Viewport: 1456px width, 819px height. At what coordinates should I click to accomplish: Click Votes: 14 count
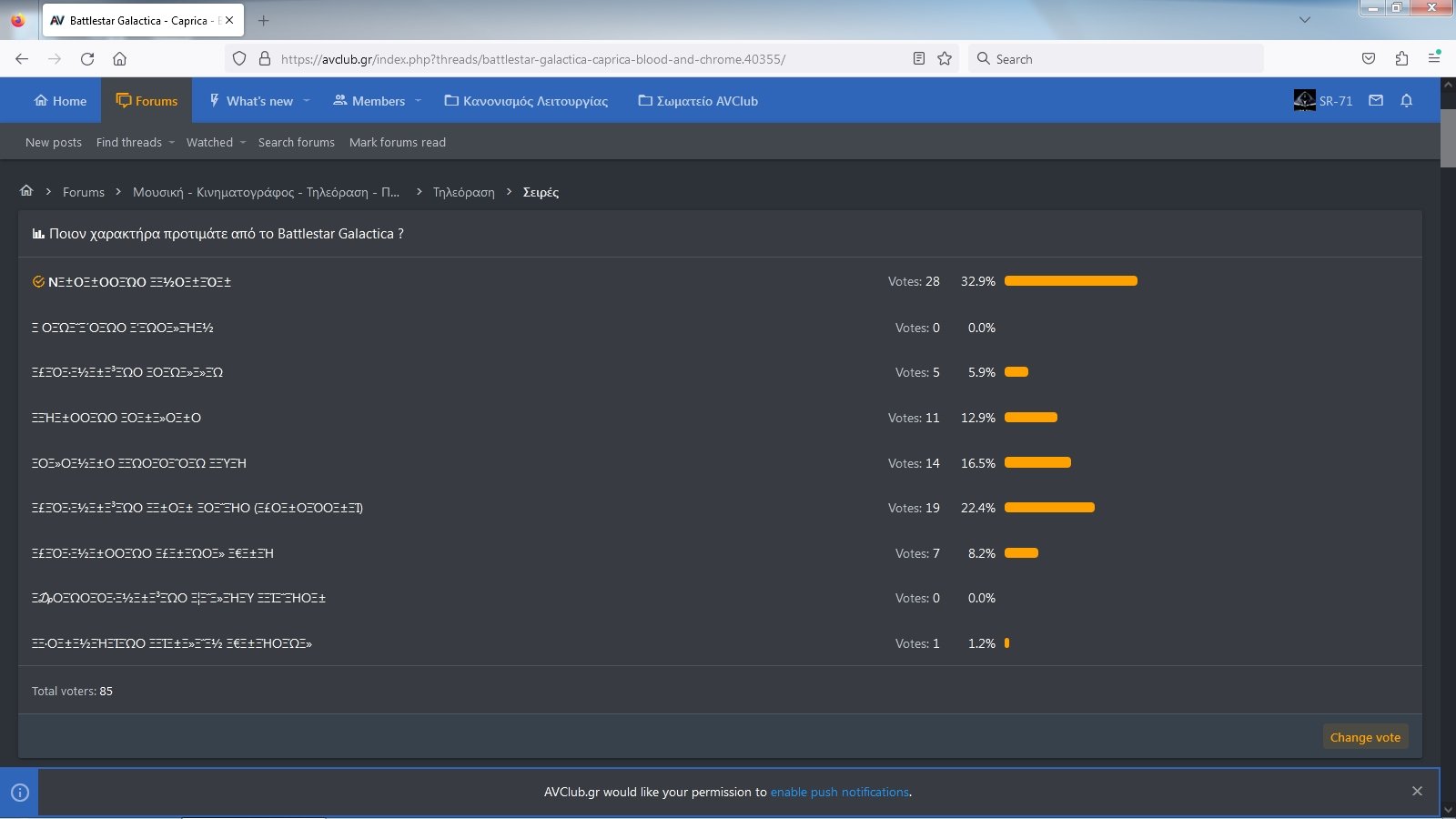pyautogui.click(x=914, y=463)
